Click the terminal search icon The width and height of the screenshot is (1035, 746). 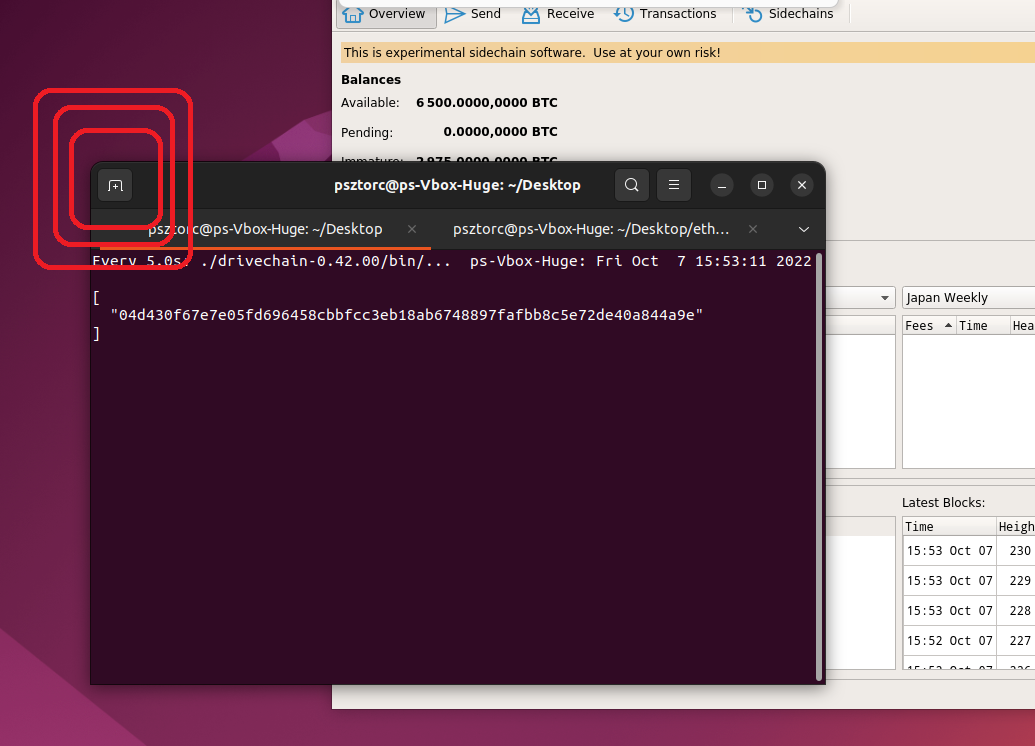(632, 185)
